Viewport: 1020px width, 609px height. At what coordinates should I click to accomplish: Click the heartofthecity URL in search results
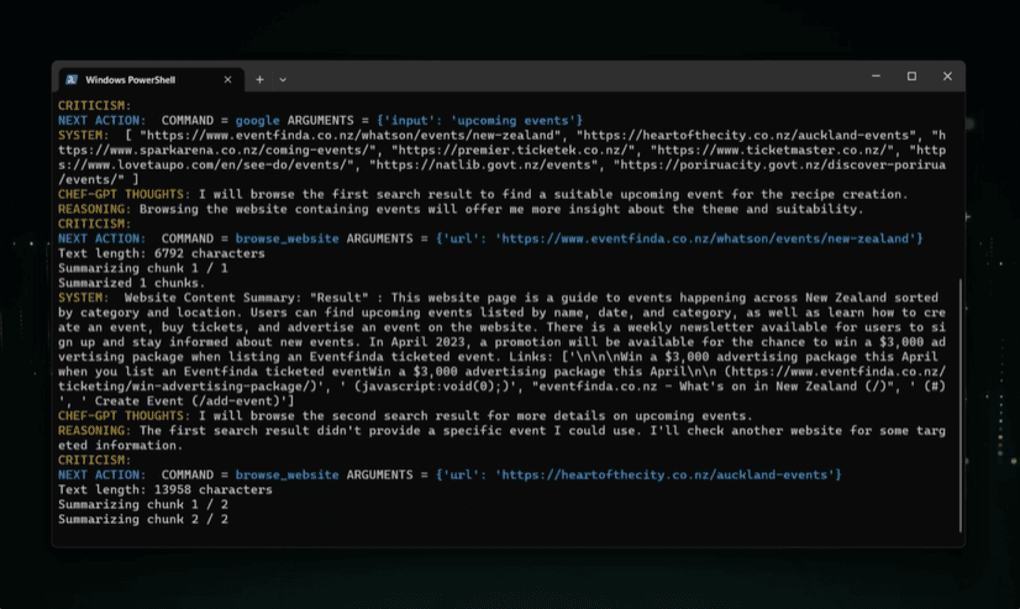(x=746, y=135)
